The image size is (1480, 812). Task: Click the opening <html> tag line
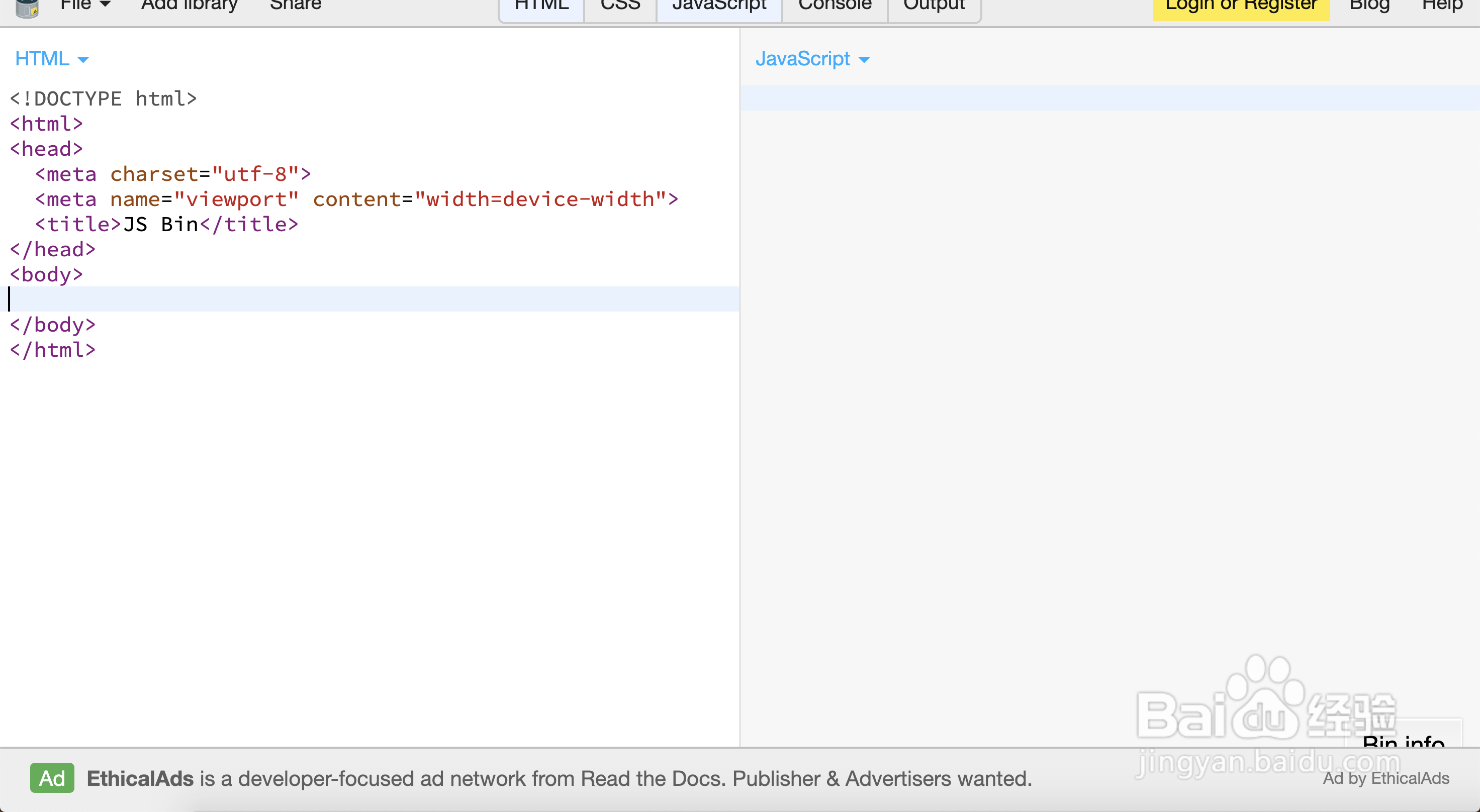click(47, 124)
